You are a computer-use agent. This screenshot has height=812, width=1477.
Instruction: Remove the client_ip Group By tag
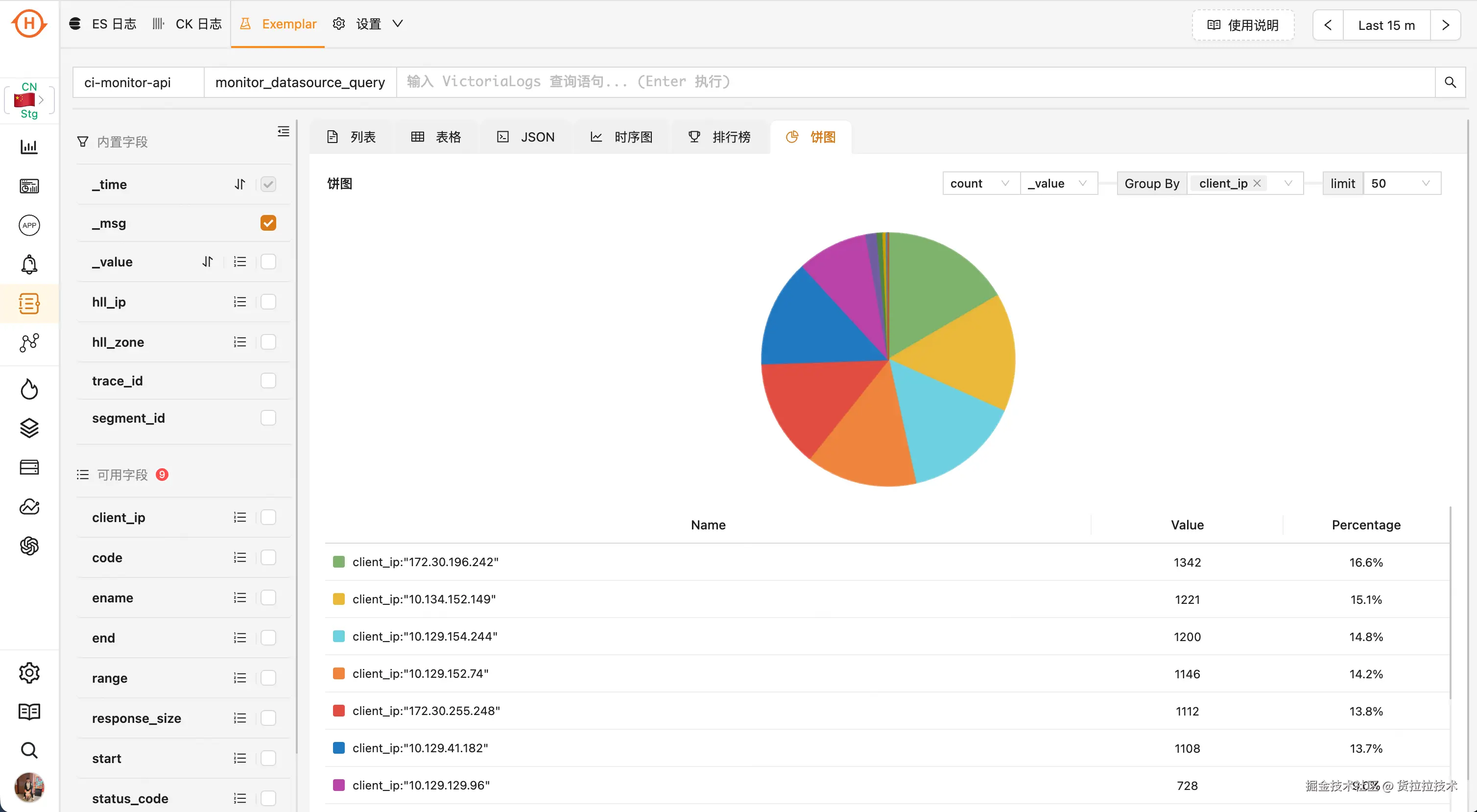[1257, 183]
